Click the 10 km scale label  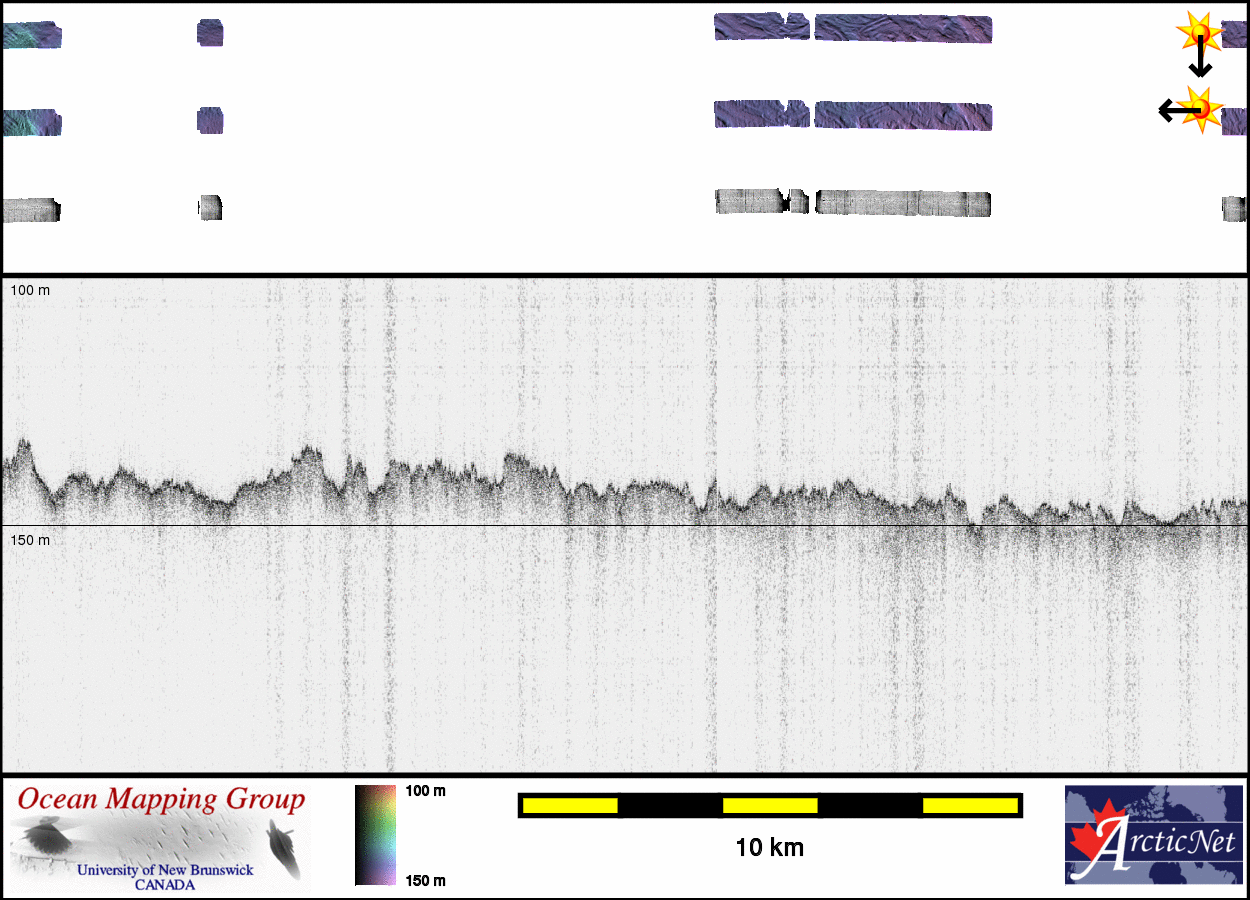pyautogui.click(x=769, y=848)
